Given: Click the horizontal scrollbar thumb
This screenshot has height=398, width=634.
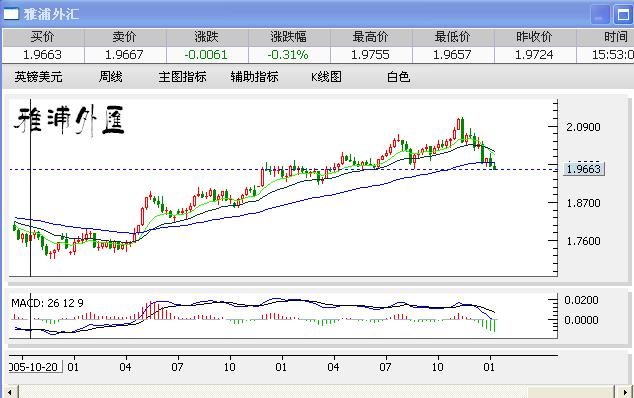Looking at the screenshot, I should point(570,392).
